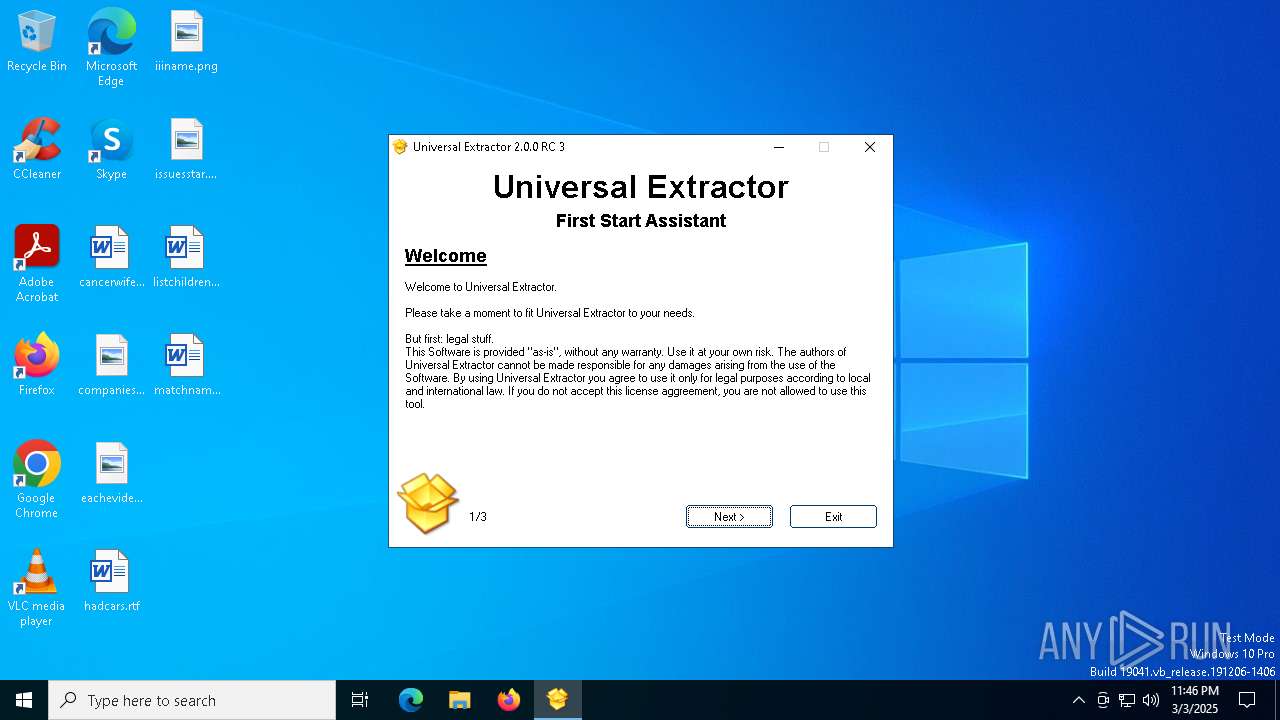
Task: Click the network tray icon
Action: (1127, 700)
